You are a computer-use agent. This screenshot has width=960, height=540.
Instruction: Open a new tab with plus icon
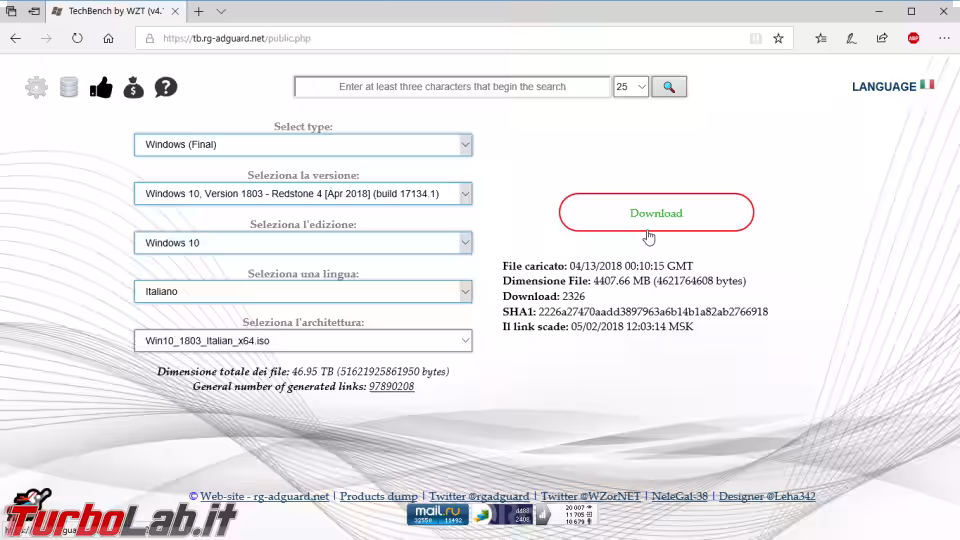199,11
